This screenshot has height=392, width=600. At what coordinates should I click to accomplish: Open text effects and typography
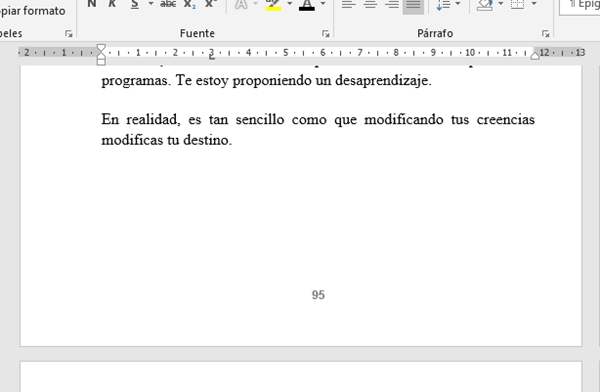tap(241, 4)
